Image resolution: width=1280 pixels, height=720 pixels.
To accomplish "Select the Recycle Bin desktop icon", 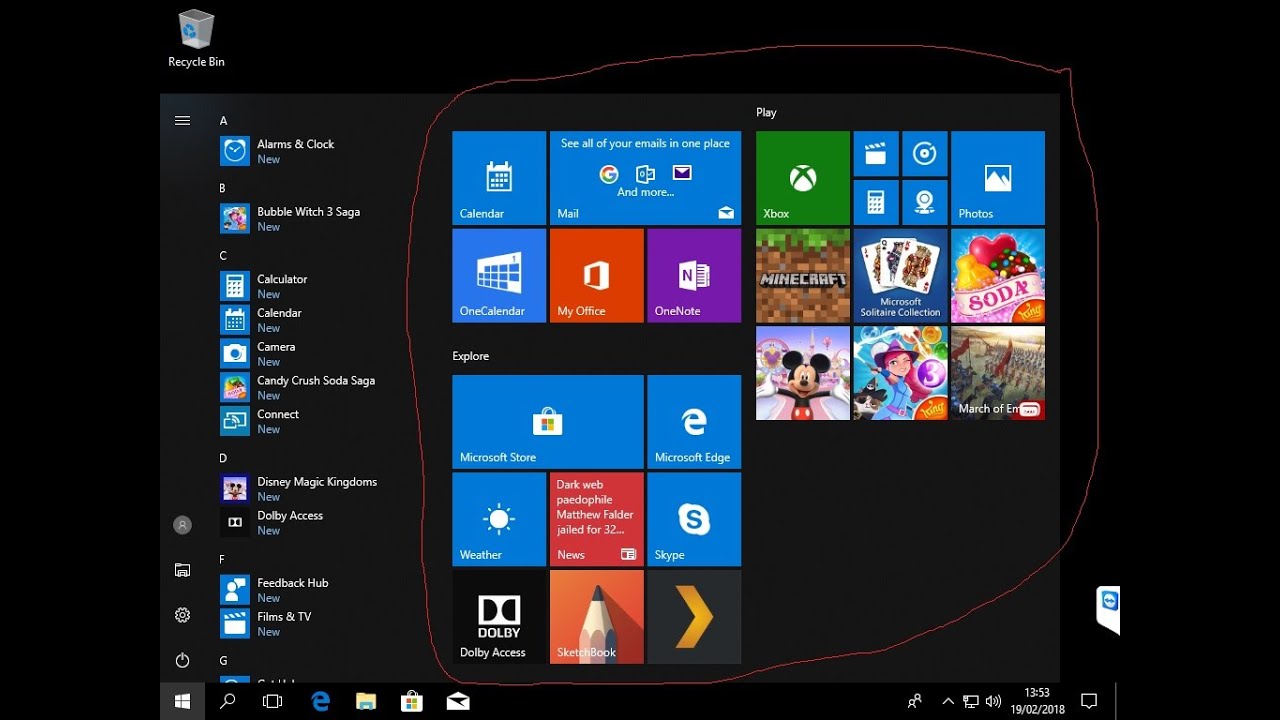I will pos(196,39).
